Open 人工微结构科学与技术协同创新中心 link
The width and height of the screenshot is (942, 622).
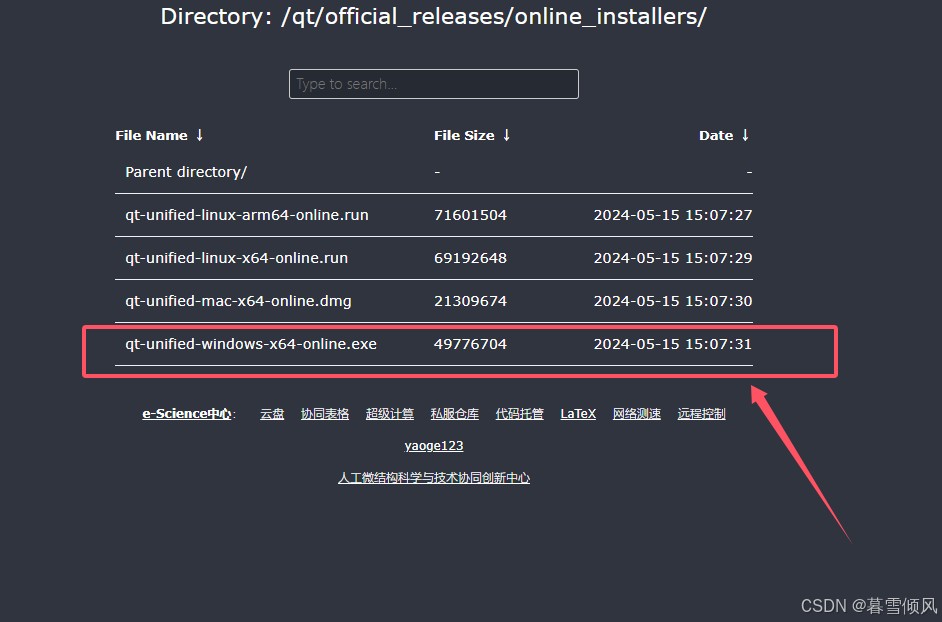pos(434,478)
